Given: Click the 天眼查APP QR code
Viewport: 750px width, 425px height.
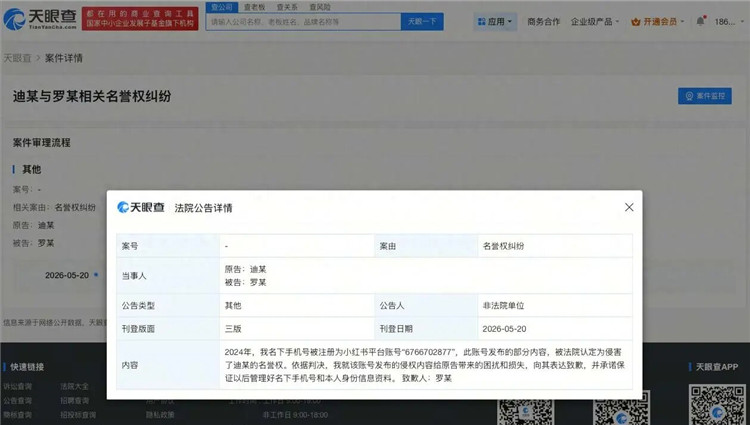Looking at the screenshot, I should click(717, 404).
